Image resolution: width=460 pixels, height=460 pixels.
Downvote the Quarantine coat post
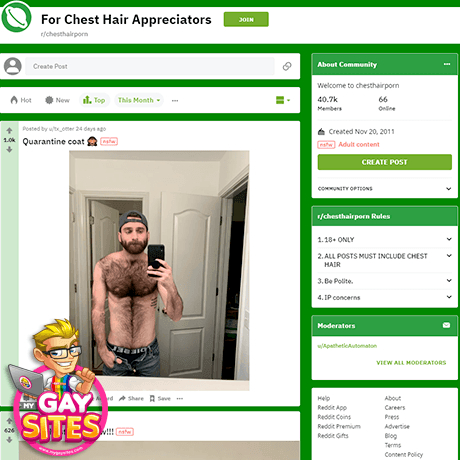click(x=9, y=150)
